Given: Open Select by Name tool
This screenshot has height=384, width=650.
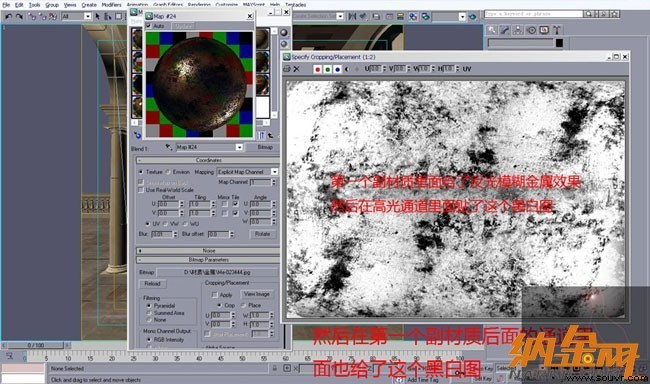Looking at the screenshot, I should (108, 17).
